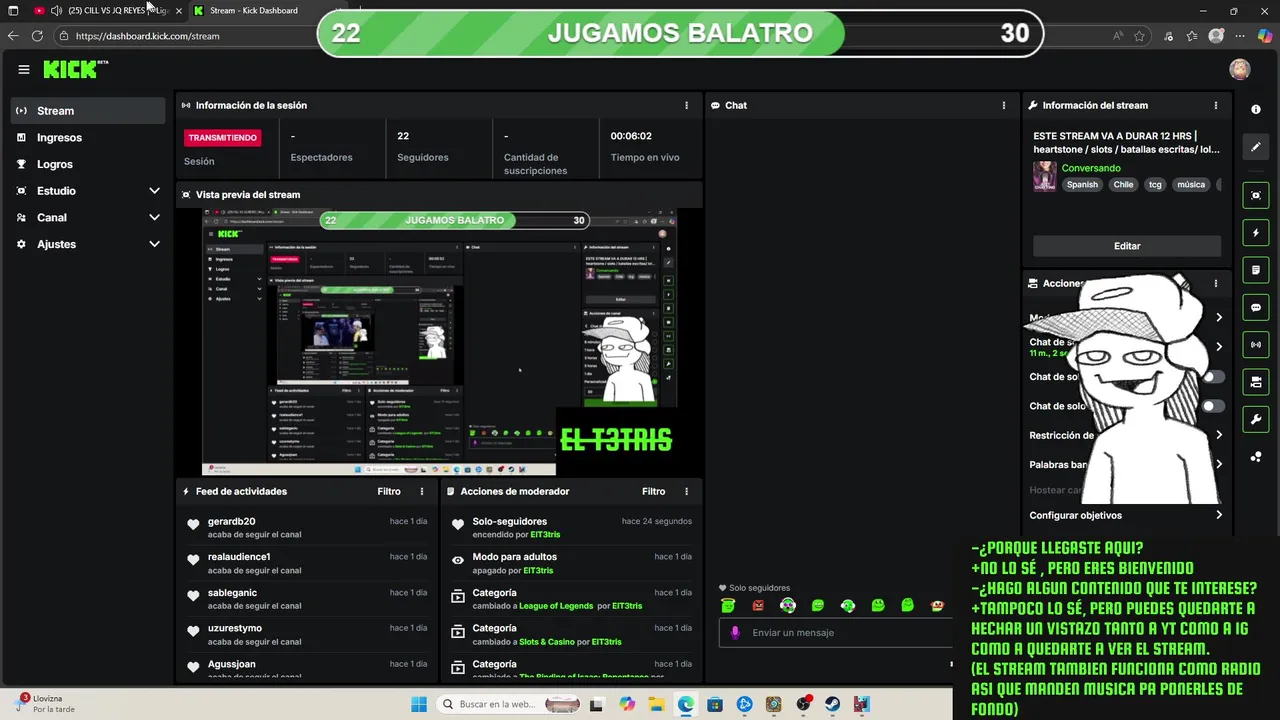Click the browser address bar URL
The image size is (1280, 720).
tap(147, 36)
